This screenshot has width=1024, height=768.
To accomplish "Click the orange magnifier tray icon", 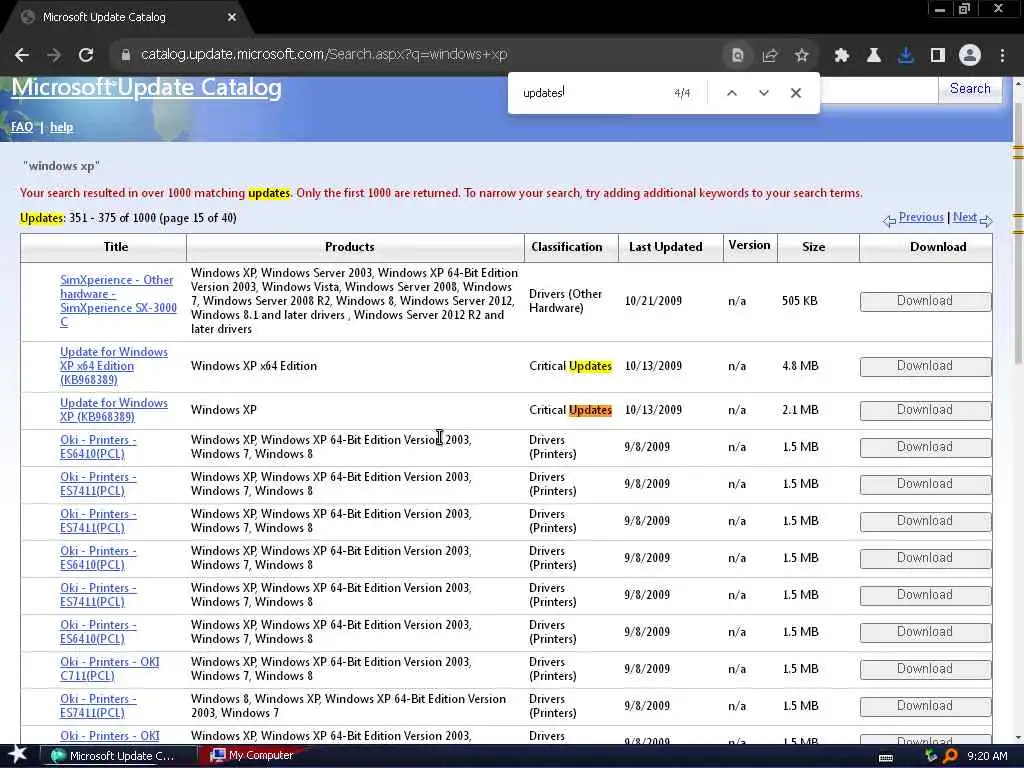I will point(951,756).
